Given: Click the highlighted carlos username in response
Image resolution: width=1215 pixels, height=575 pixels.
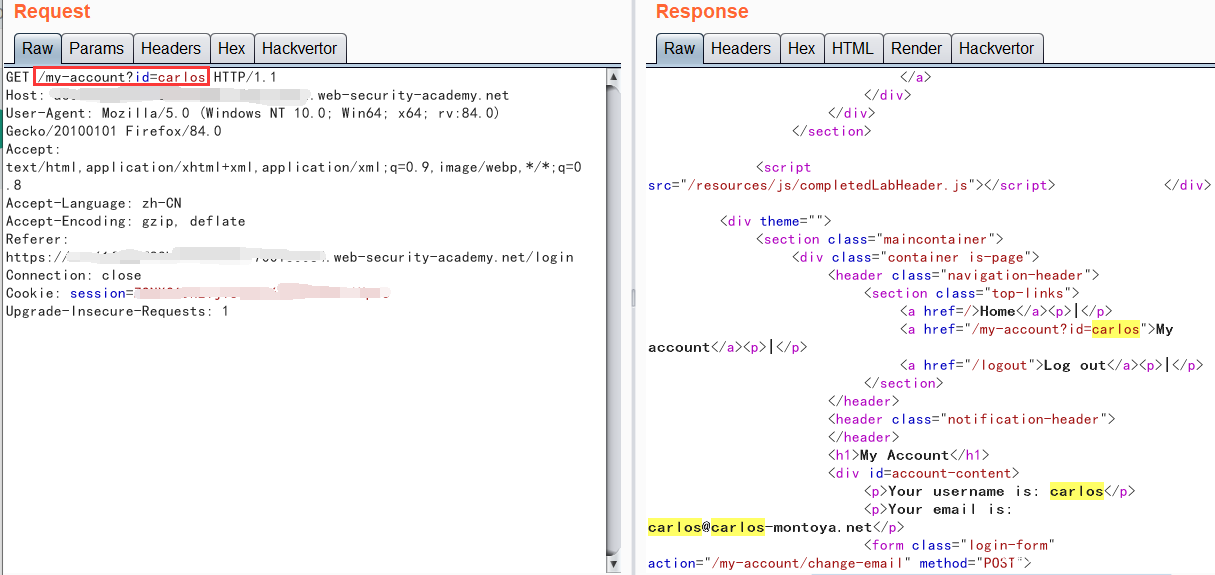Looking at the screenshot, I should tap(1076, 491).
